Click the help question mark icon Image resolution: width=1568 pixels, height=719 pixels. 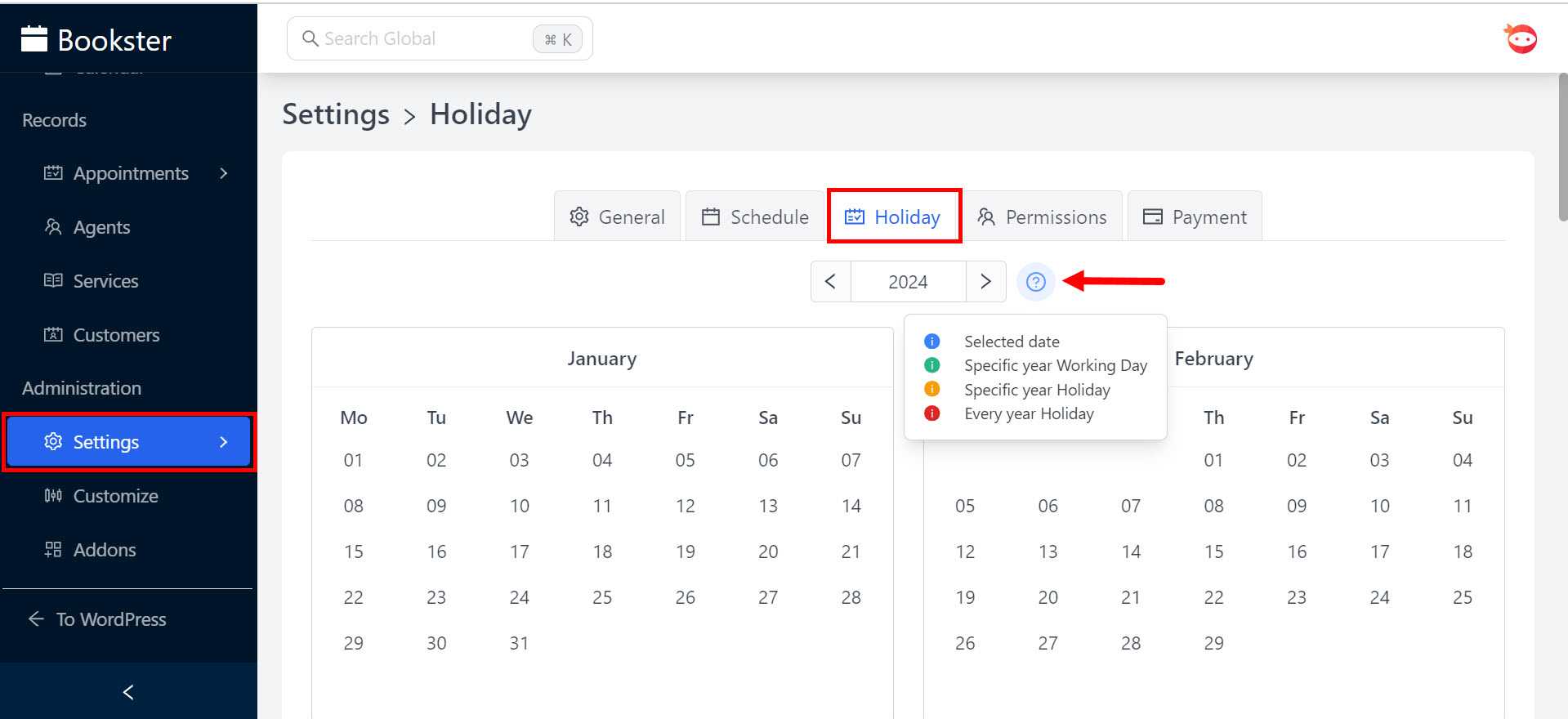coord(1035,282)
